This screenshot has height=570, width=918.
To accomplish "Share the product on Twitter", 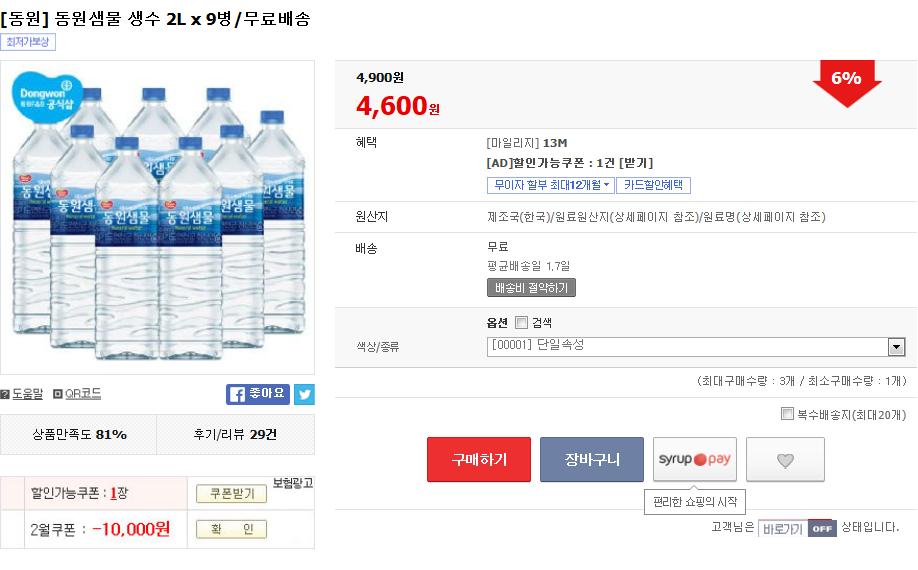I will pos(304,394).
